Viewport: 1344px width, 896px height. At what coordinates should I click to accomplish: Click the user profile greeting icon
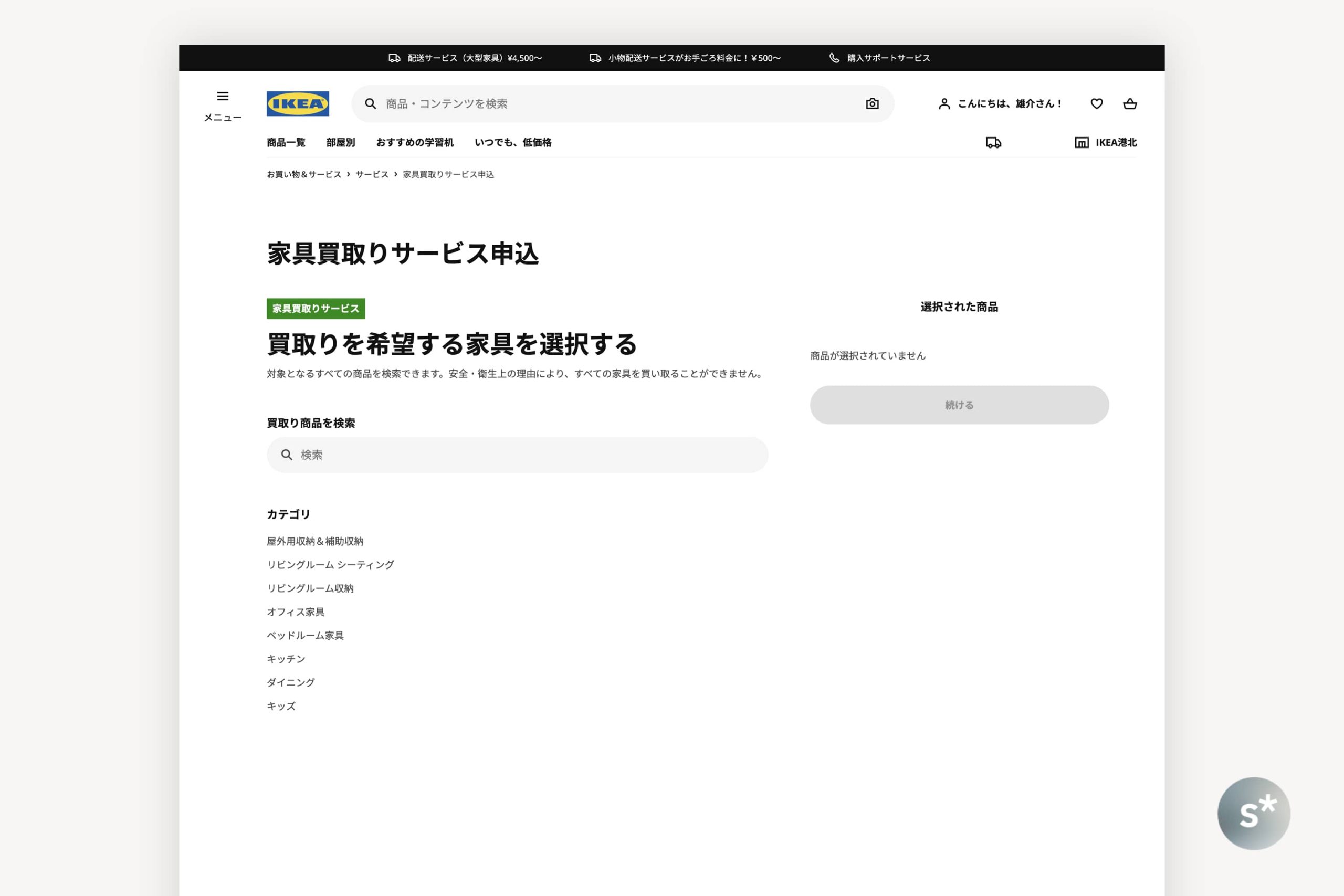pos(944,103)
